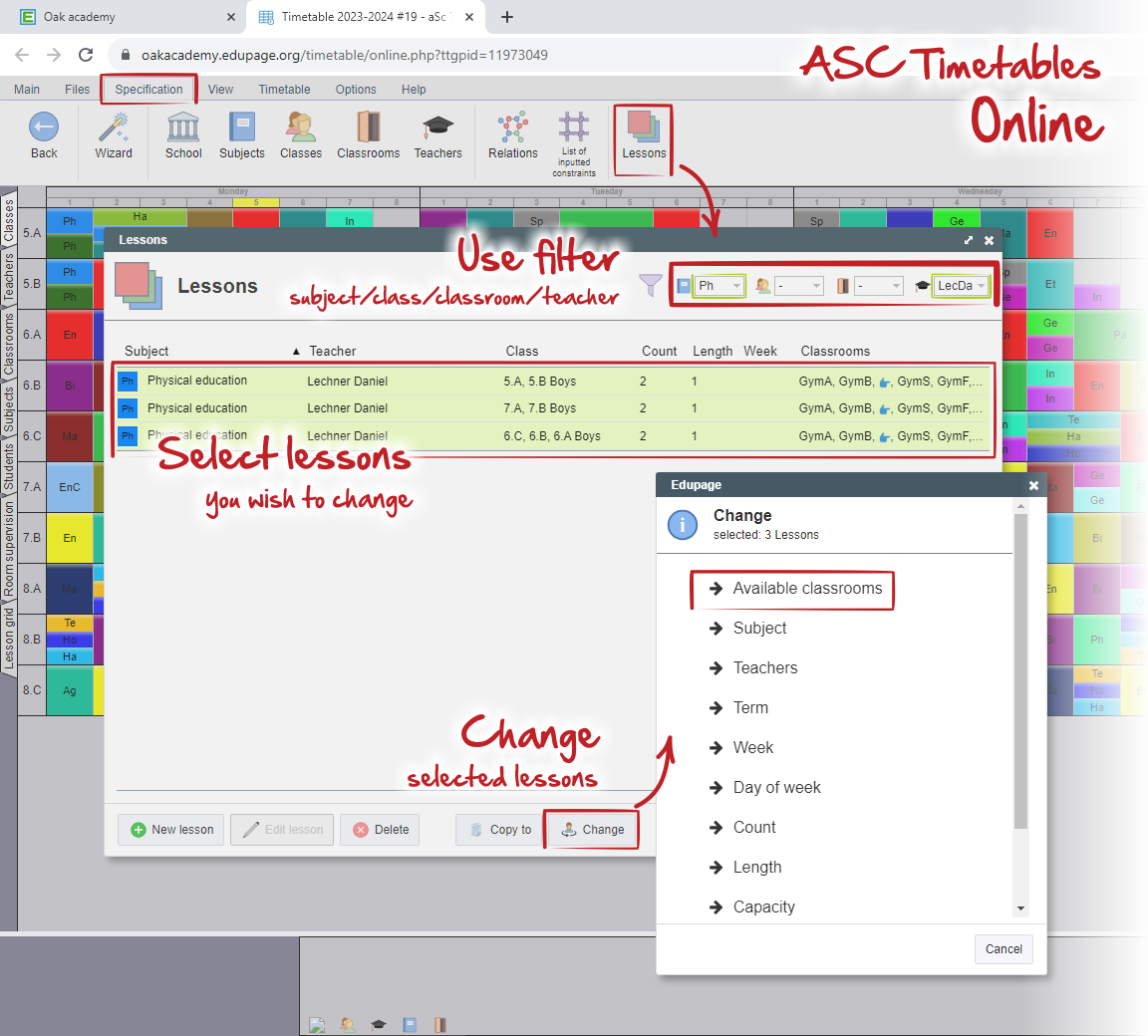Click the site lock icon in address bar
Viewport: 1148px width, 1036px height.
click(126, 55)
